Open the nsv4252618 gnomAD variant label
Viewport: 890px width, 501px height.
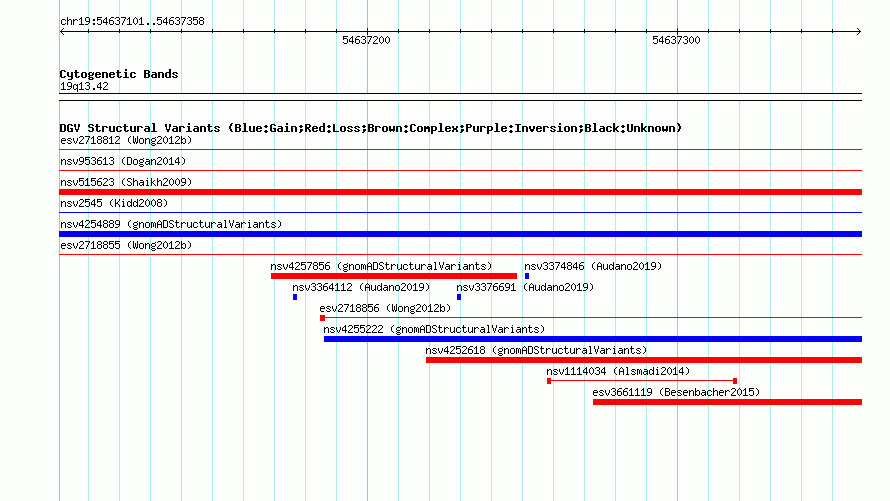[536, 350]
